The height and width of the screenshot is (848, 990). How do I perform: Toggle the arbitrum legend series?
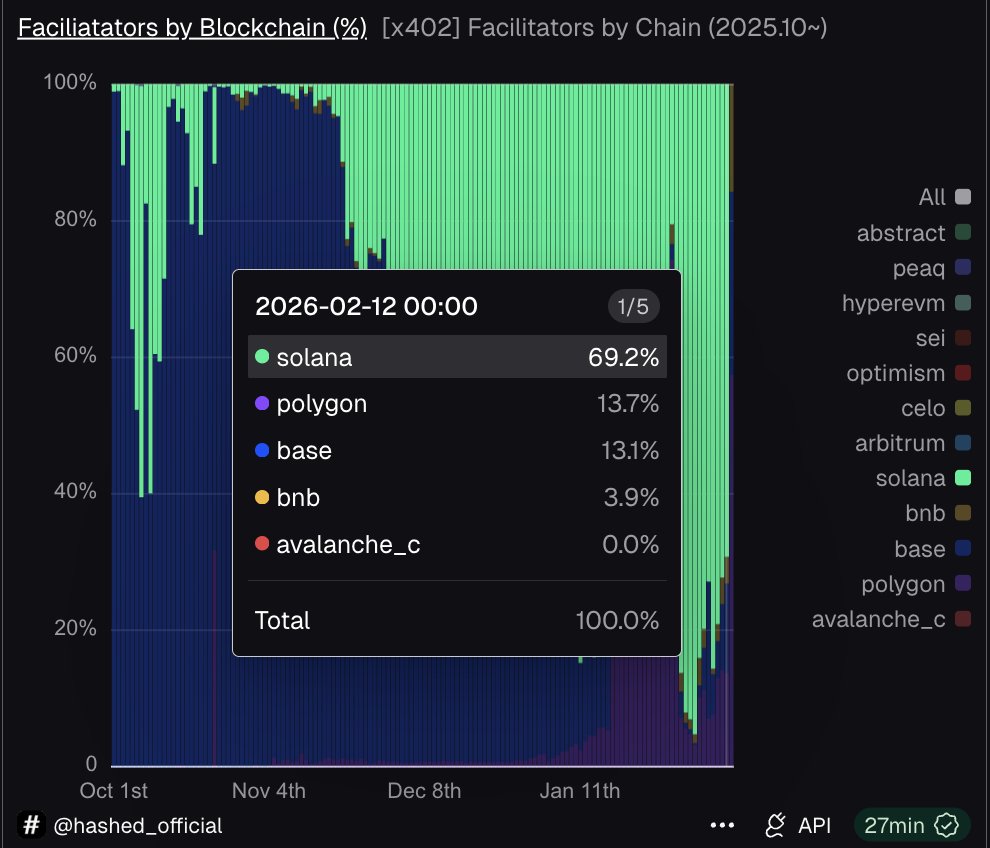click(x=913, y=443)
